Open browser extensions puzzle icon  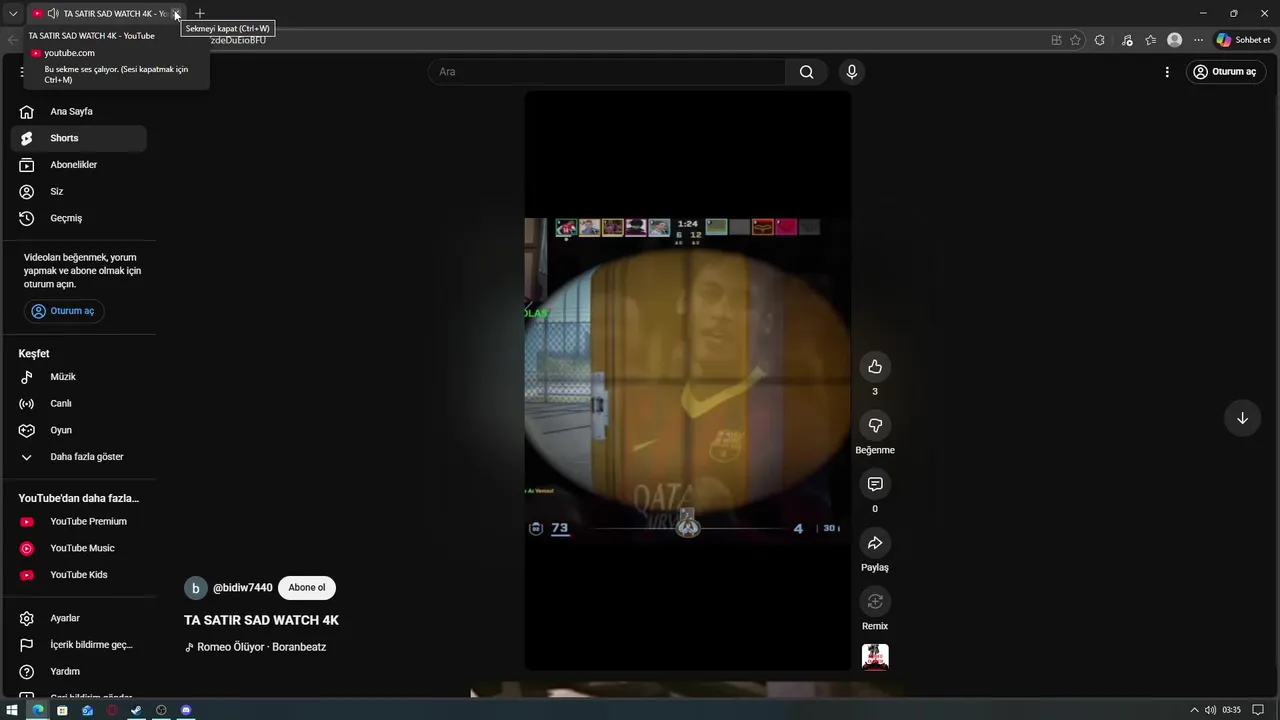coord(1100,40)
